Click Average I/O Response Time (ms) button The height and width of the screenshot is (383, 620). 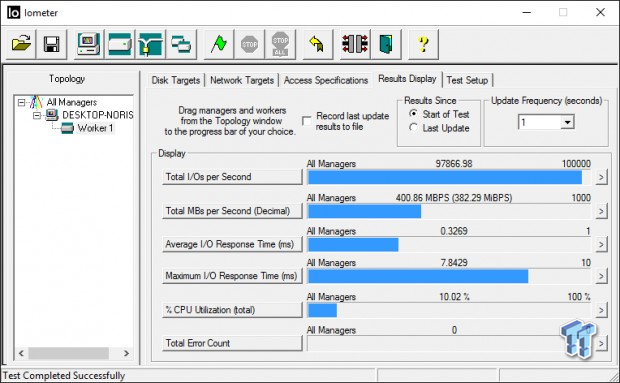[232, 244]
